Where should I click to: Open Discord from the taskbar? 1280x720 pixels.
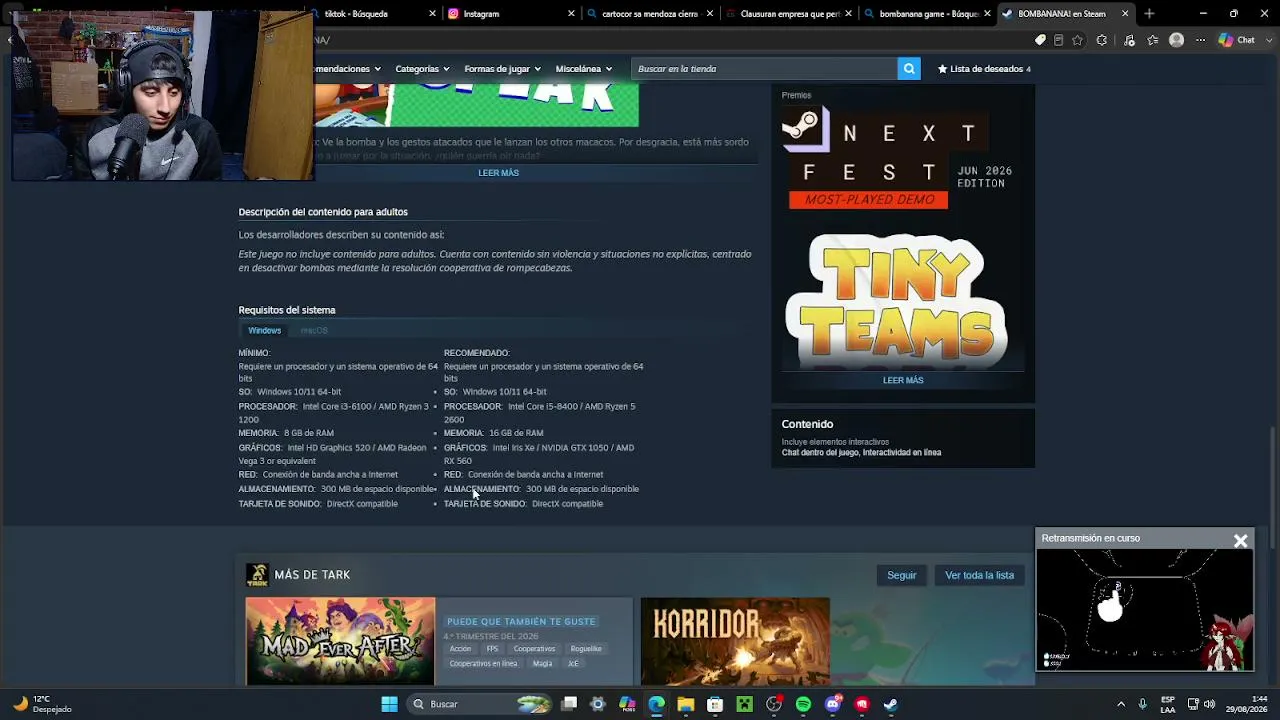coord(833,704)
